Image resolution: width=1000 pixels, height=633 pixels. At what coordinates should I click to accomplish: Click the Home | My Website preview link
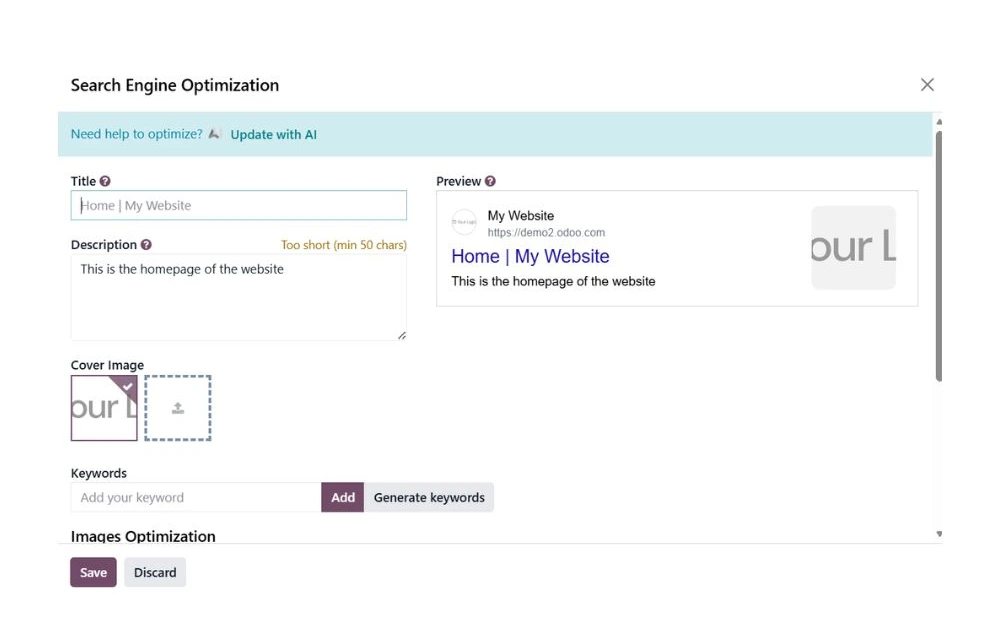(530, 256)
